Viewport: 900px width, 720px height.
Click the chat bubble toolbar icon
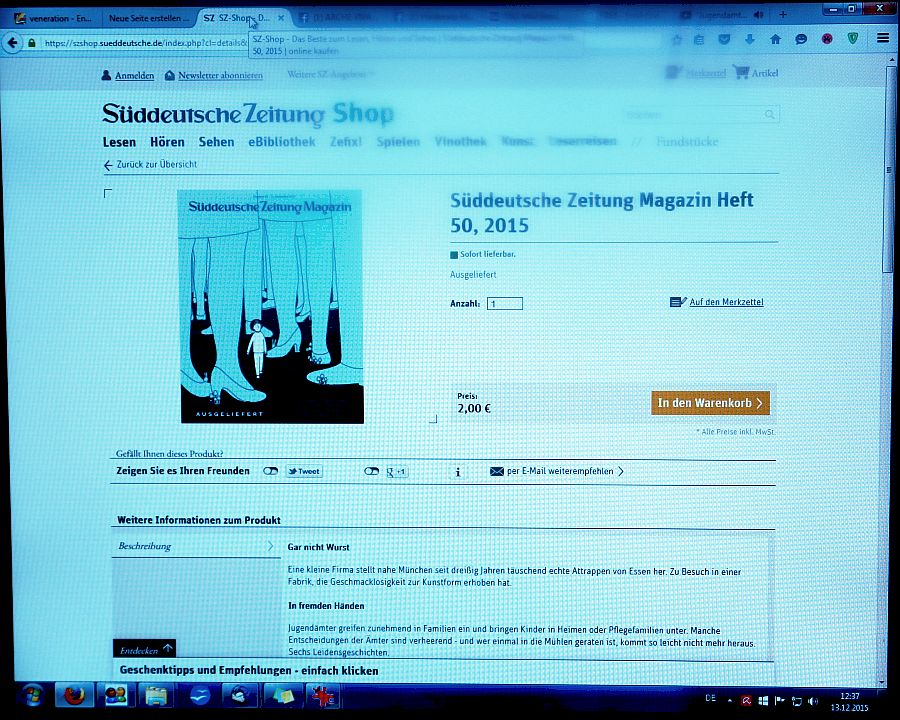[801, 40]
